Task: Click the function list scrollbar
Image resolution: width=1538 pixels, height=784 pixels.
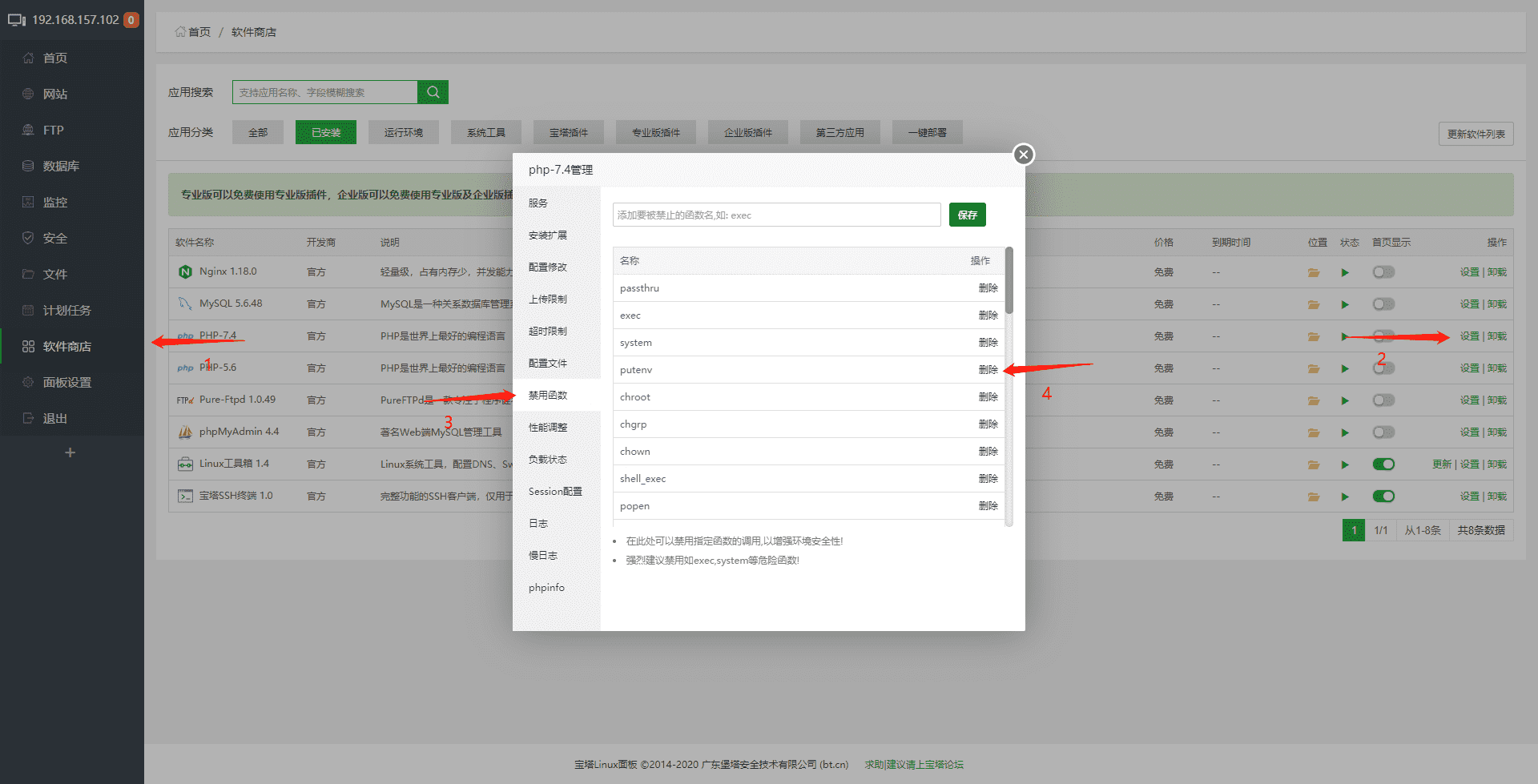Action: (x=1009, y=280)
